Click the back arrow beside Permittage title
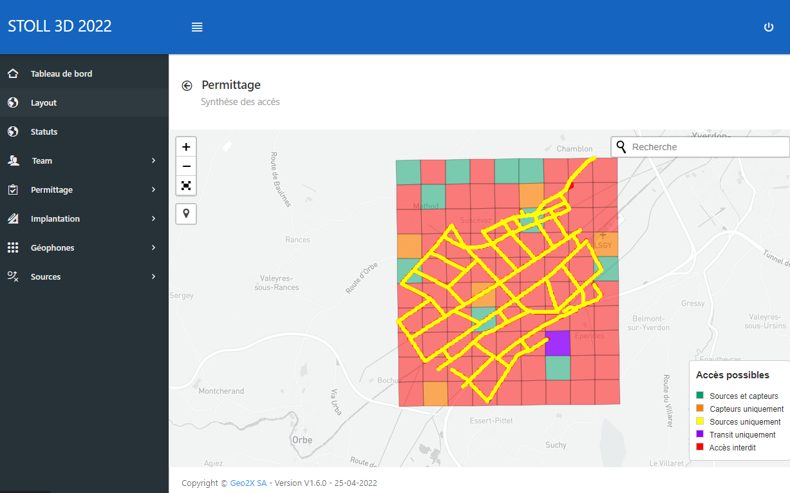This screenshot has width=790, height=493. [187, 86]
